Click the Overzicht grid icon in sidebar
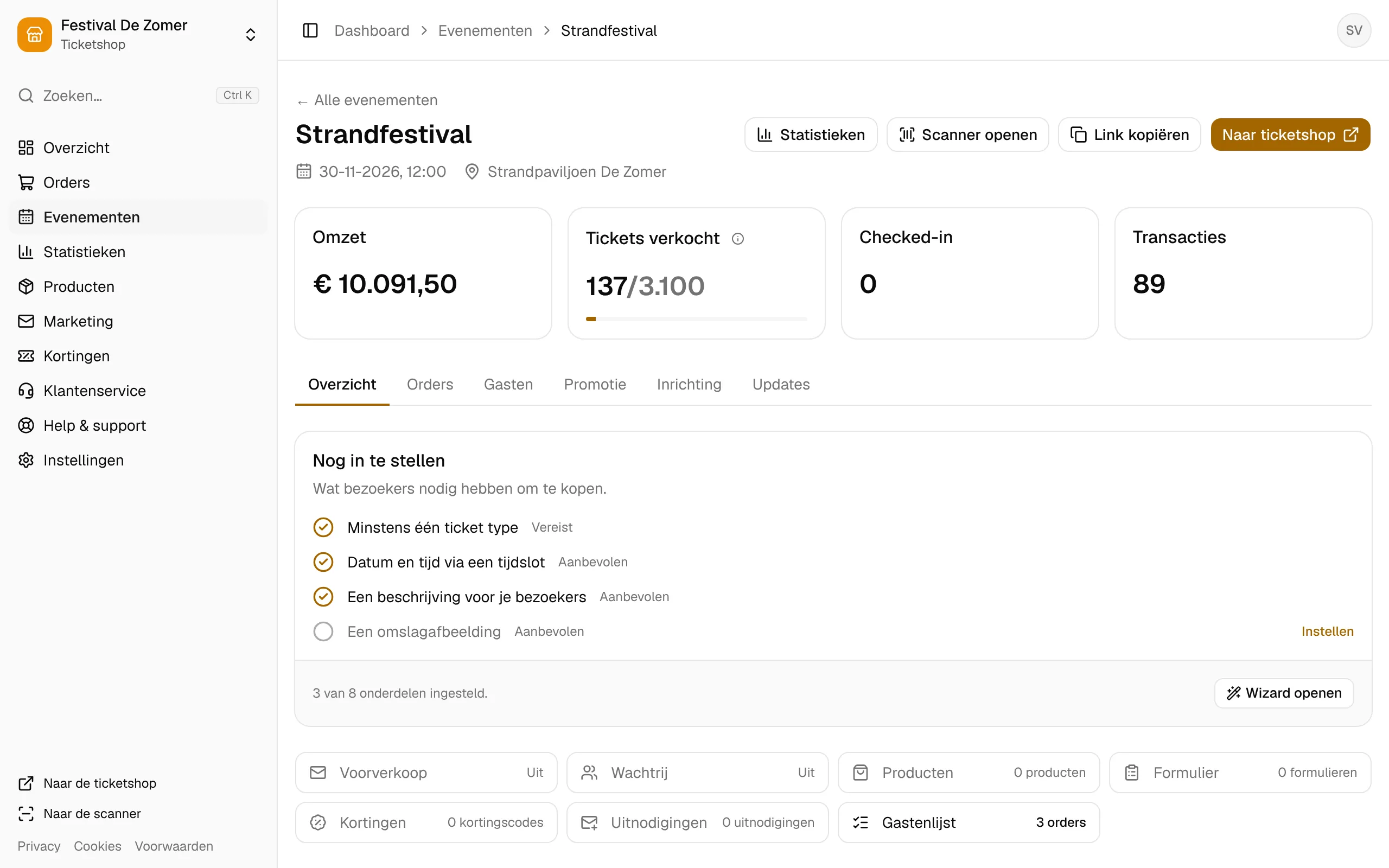This screenshot has width=1389, height=868. point(26,148)
